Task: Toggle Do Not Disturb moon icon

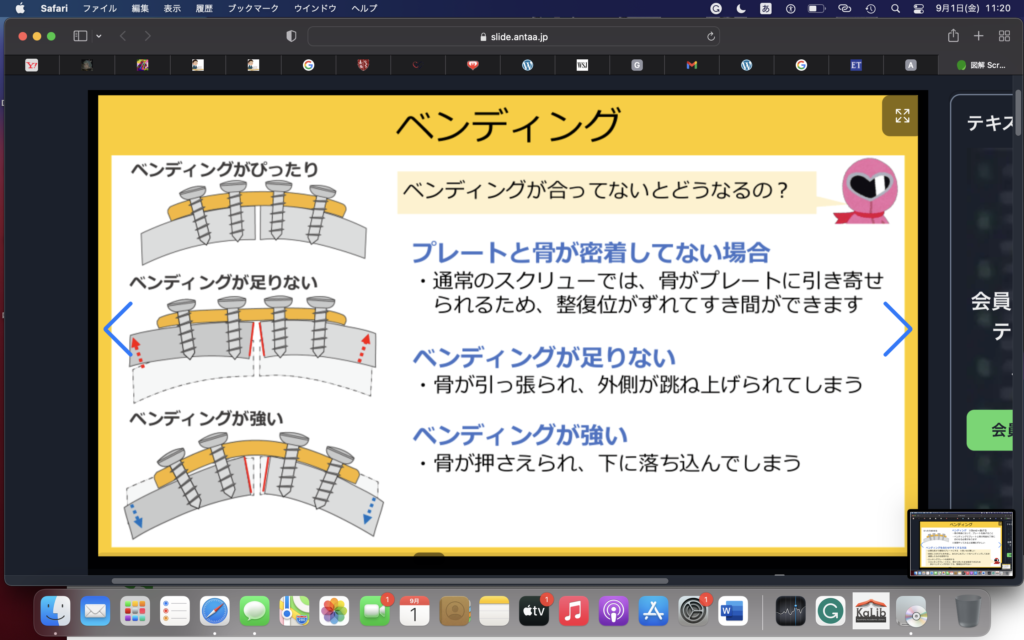Action: coord(741,8)
